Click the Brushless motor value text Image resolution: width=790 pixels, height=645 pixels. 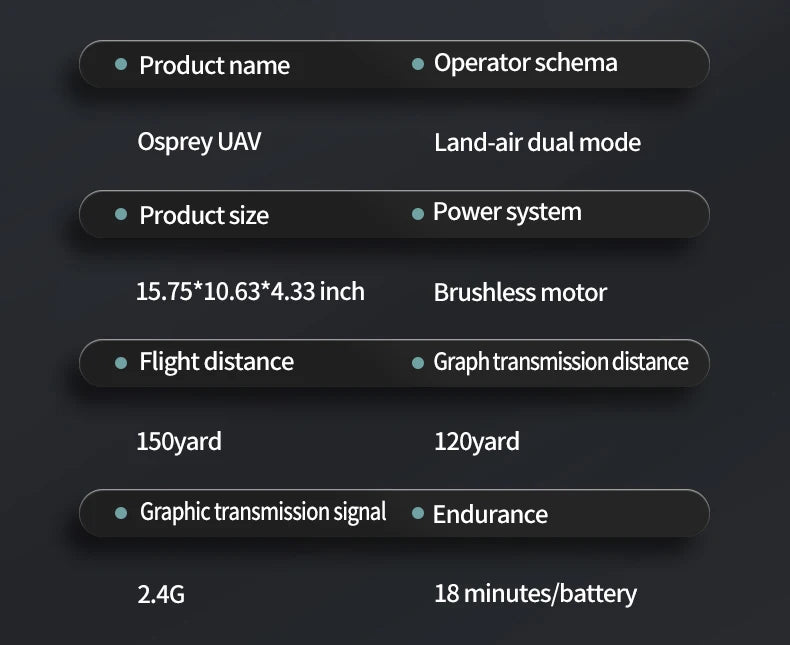click(x=520, y=292)
